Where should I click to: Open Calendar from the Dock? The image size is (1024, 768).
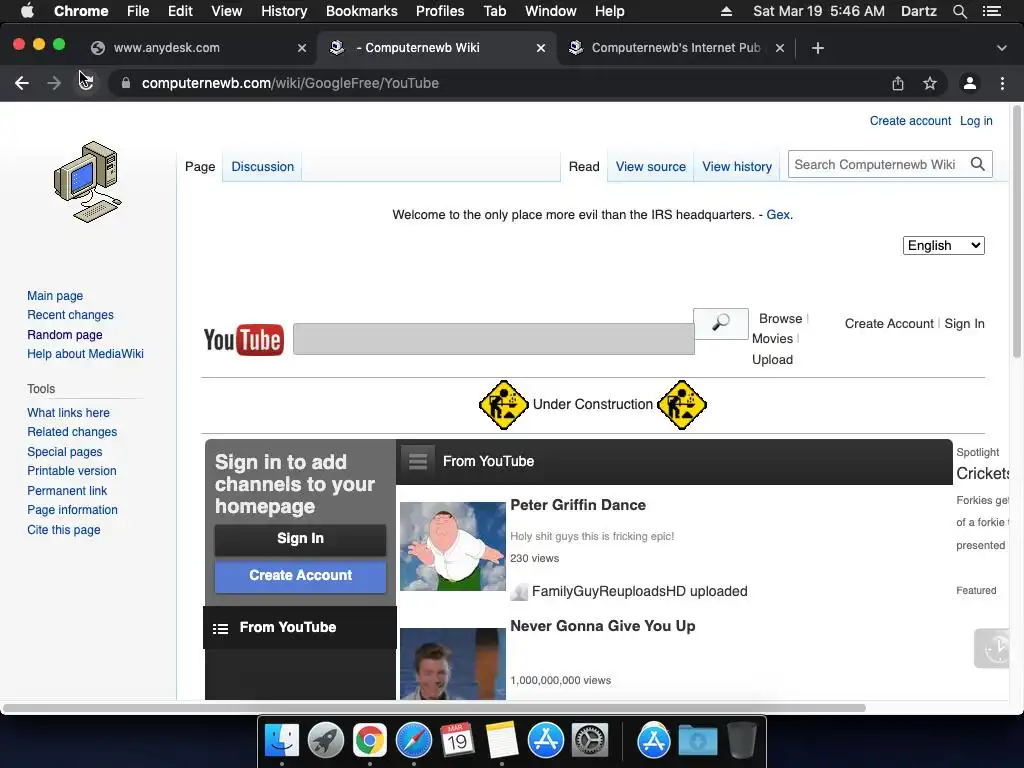457,741
